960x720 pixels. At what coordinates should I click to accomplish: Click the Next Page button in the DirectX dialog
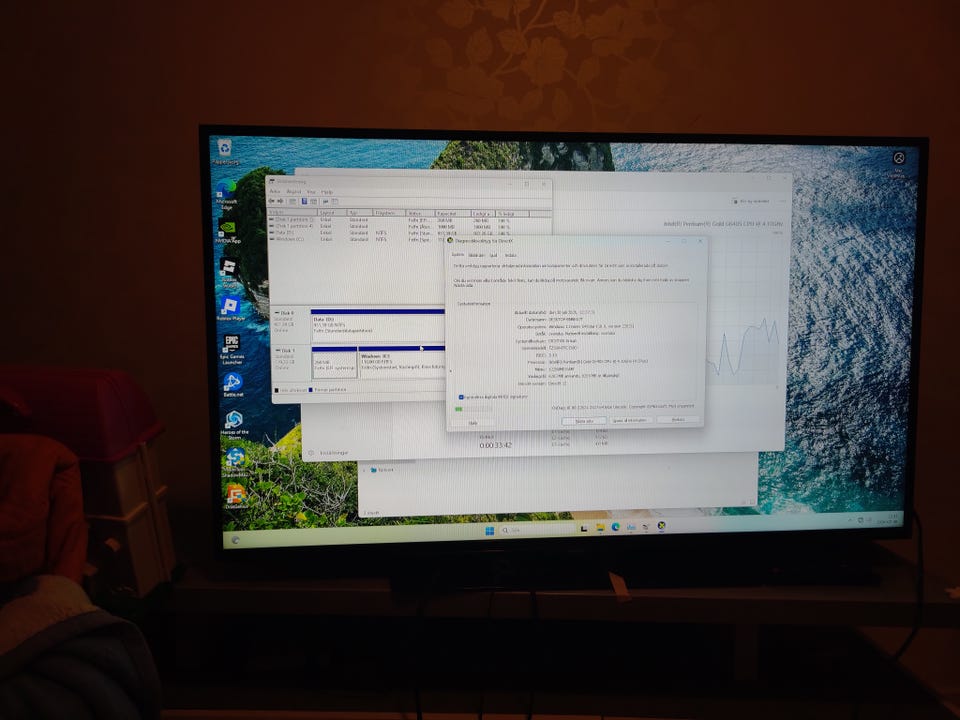[584, 421]
